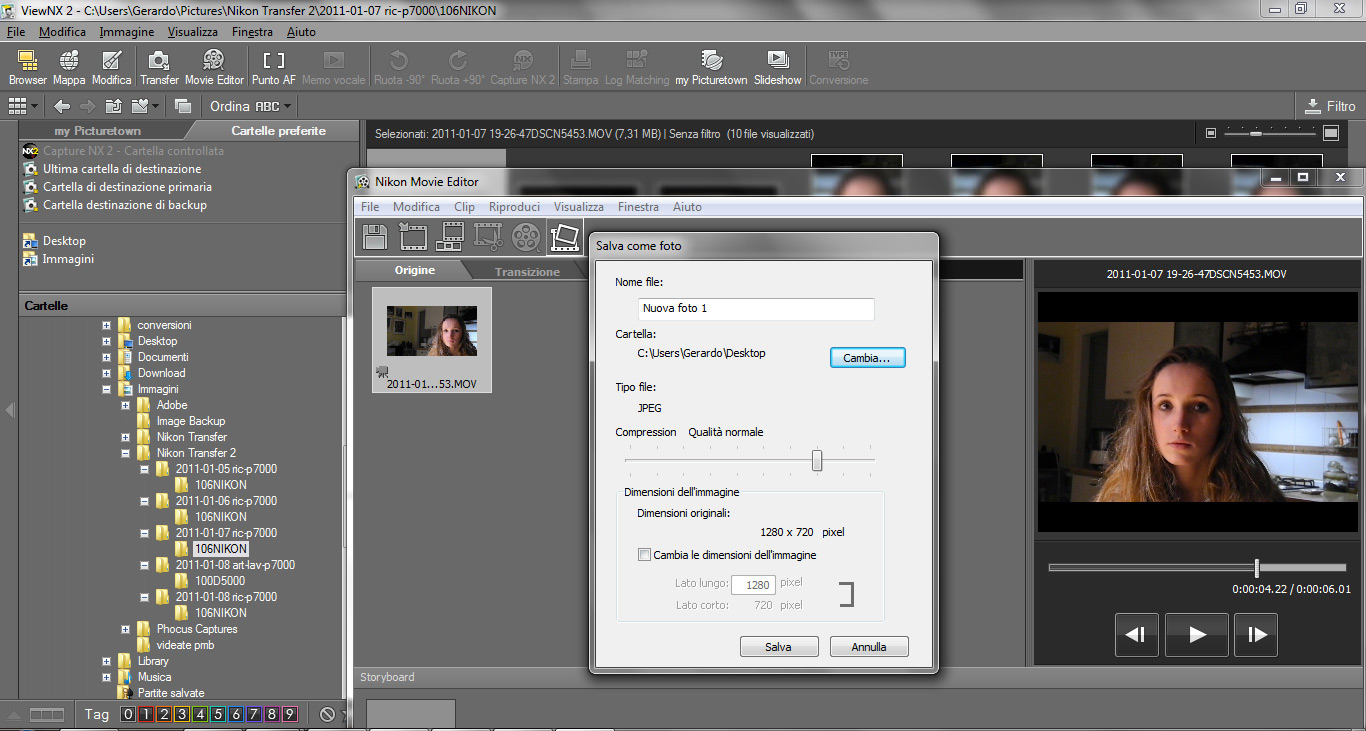Click floppy disk save icon in Movie Editor
1366x731 pixels.
pyautogui.click(x=374, y=236)
